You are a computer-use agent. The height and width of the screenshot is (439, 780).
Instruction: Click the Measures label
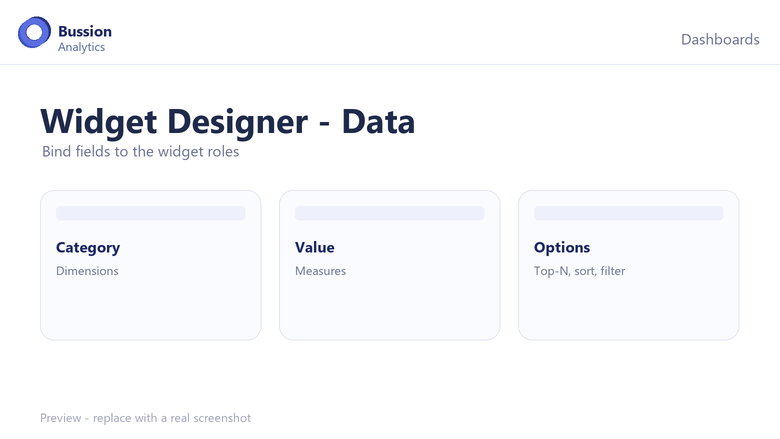[x=320, y=271]
